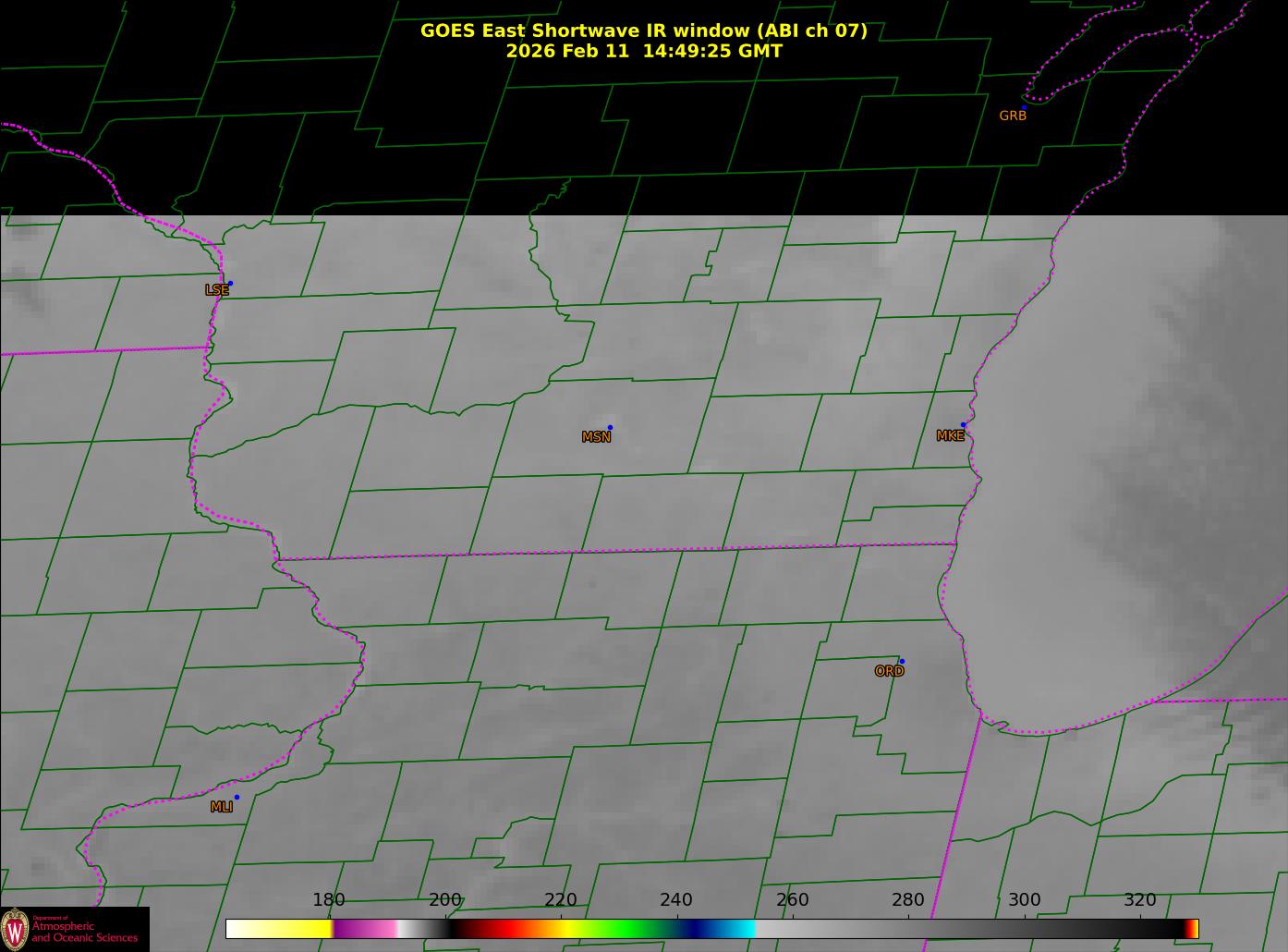Click the 2026 Feb 11 timestamp text

[x=643, y=52]
